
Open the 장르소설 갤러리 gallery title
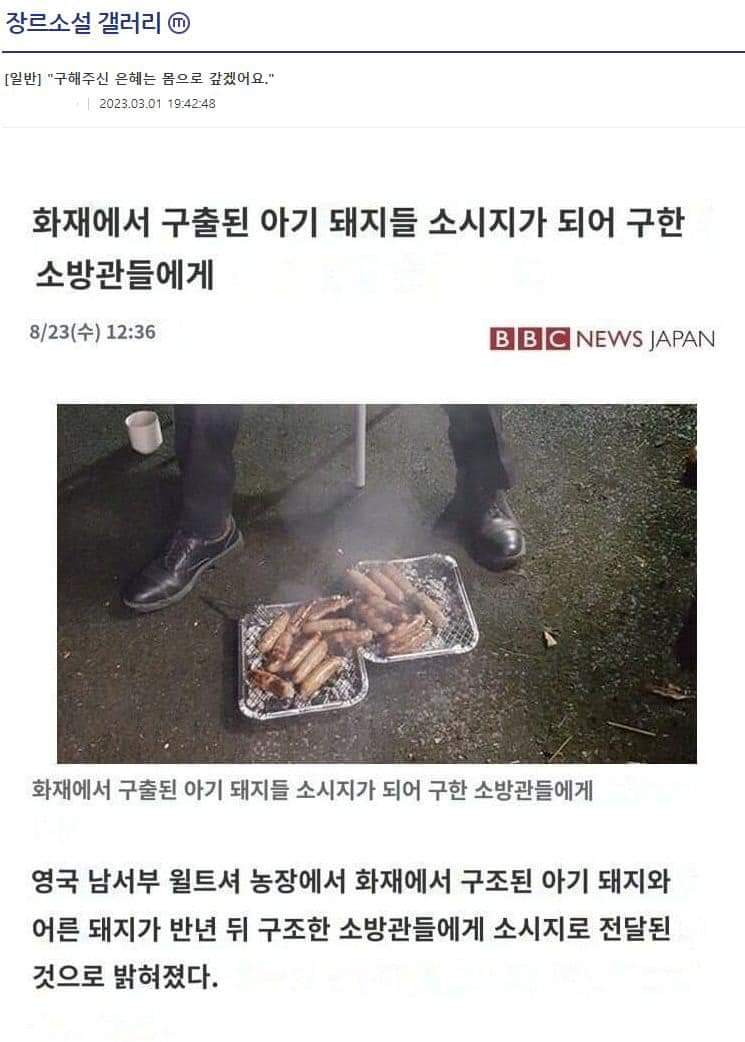pos(83,23)
